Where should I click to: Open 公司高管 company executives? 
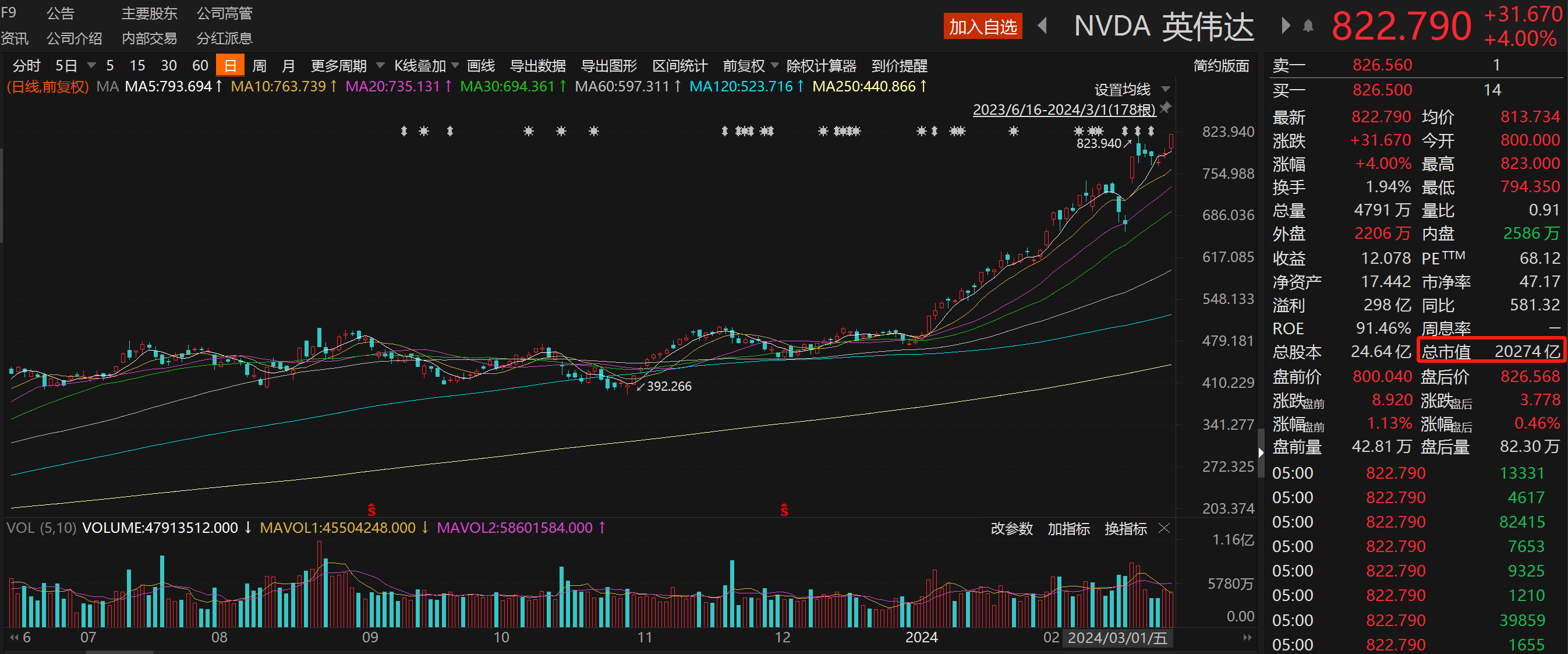coord(224,13)
